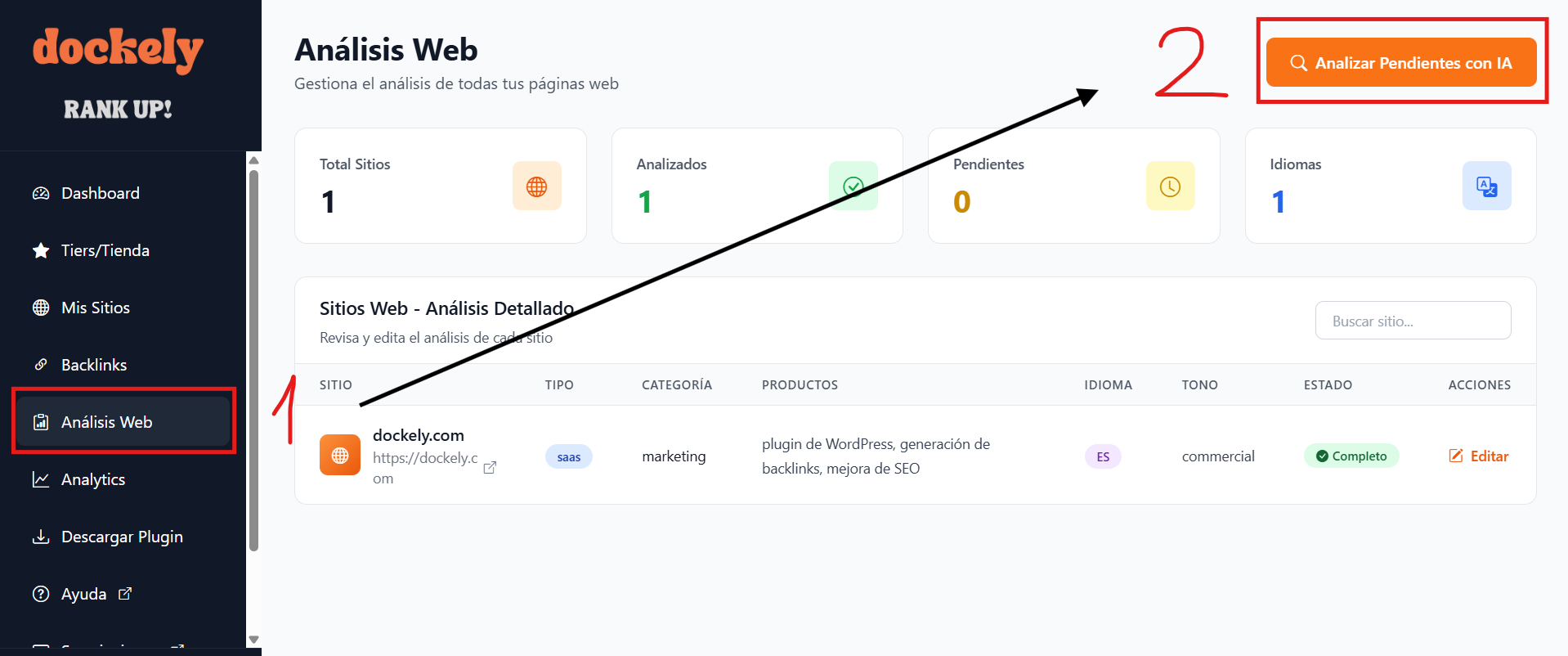
Task: Click the orange globe icon for dockely.com
Action: [340, 456]
